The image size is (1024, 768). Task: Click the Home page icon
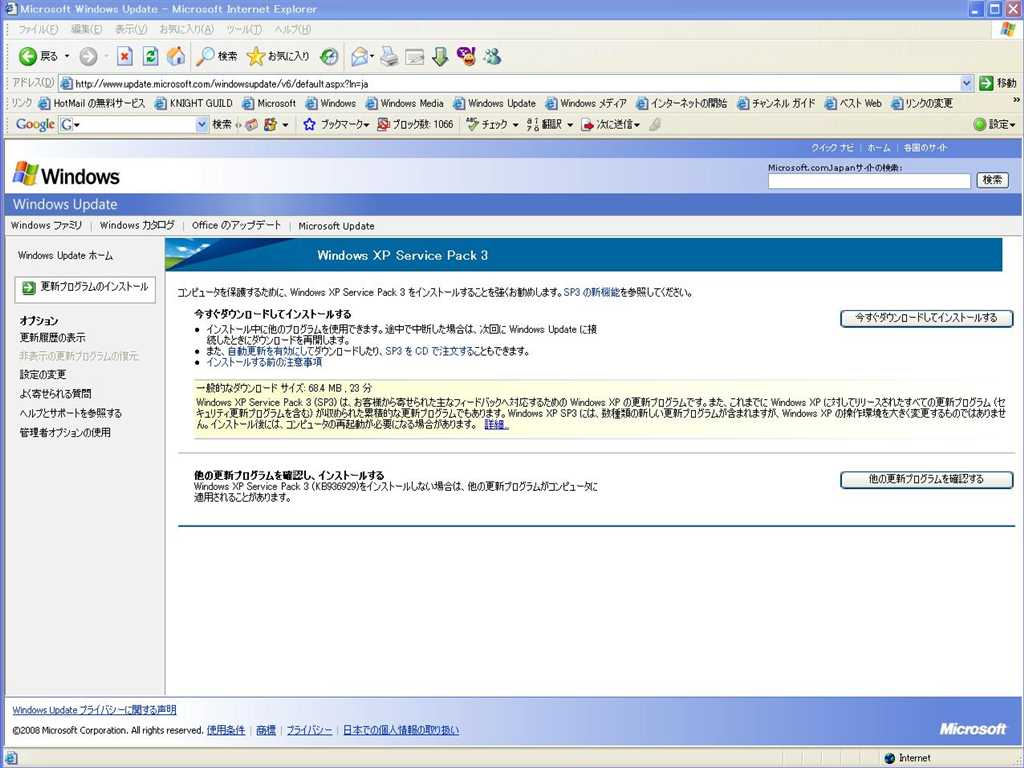[176, 57]
